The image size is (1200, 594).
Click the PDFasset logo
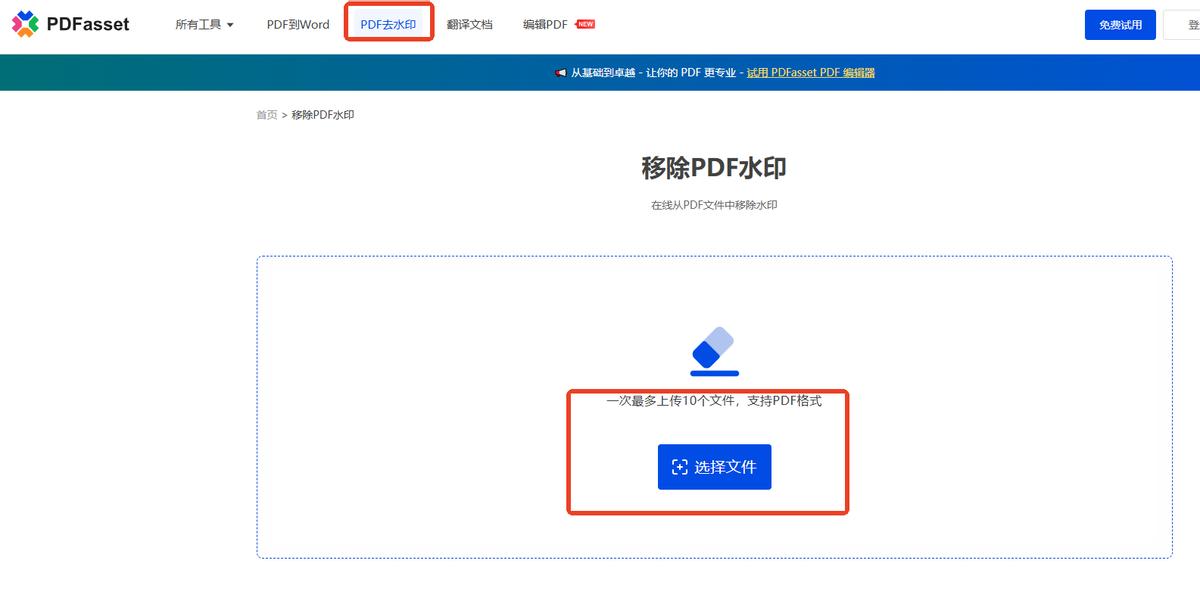click(70, 24)
